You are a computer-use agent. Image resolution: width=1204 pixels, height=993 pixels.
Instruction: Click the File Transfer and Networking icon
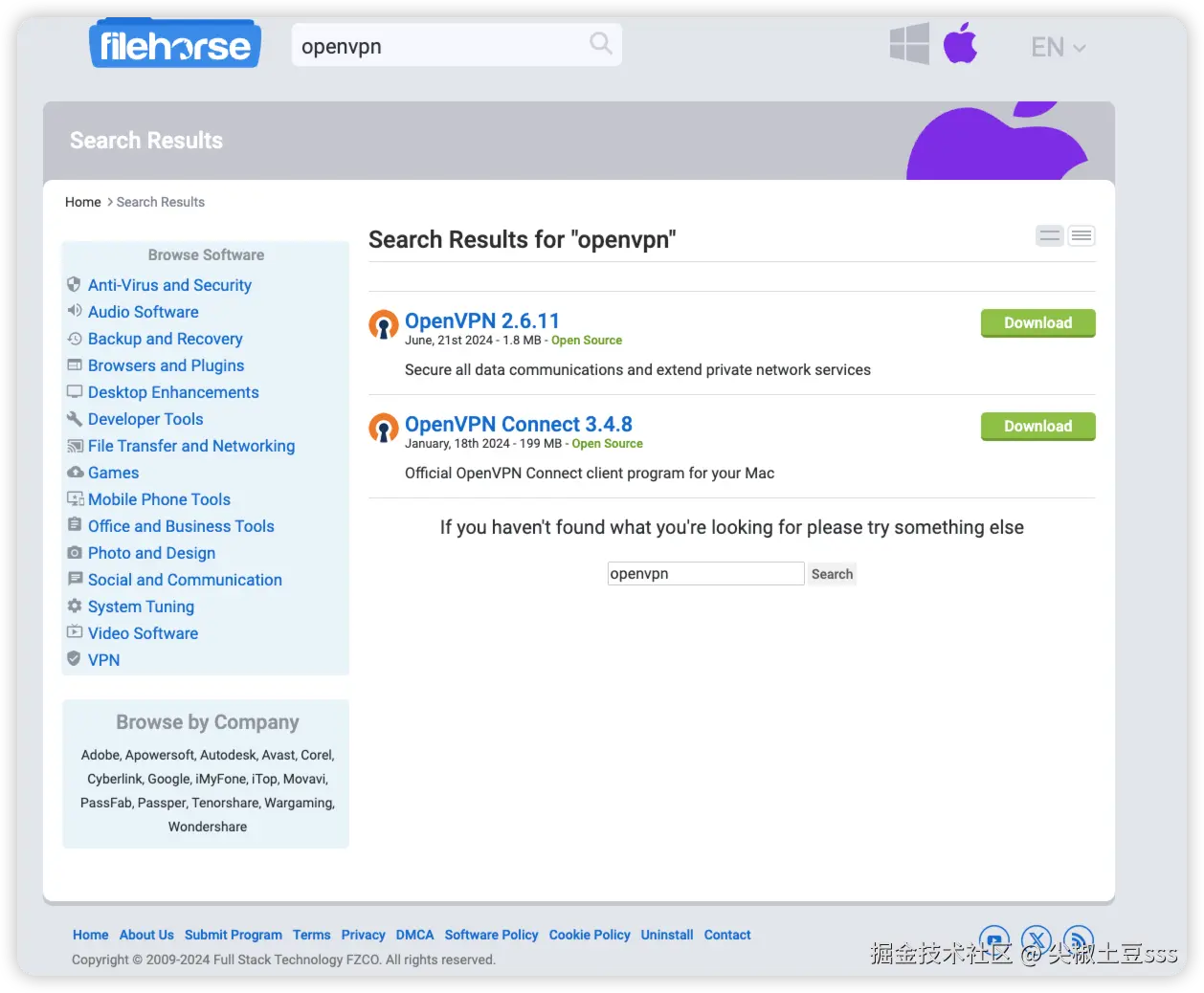75,445
